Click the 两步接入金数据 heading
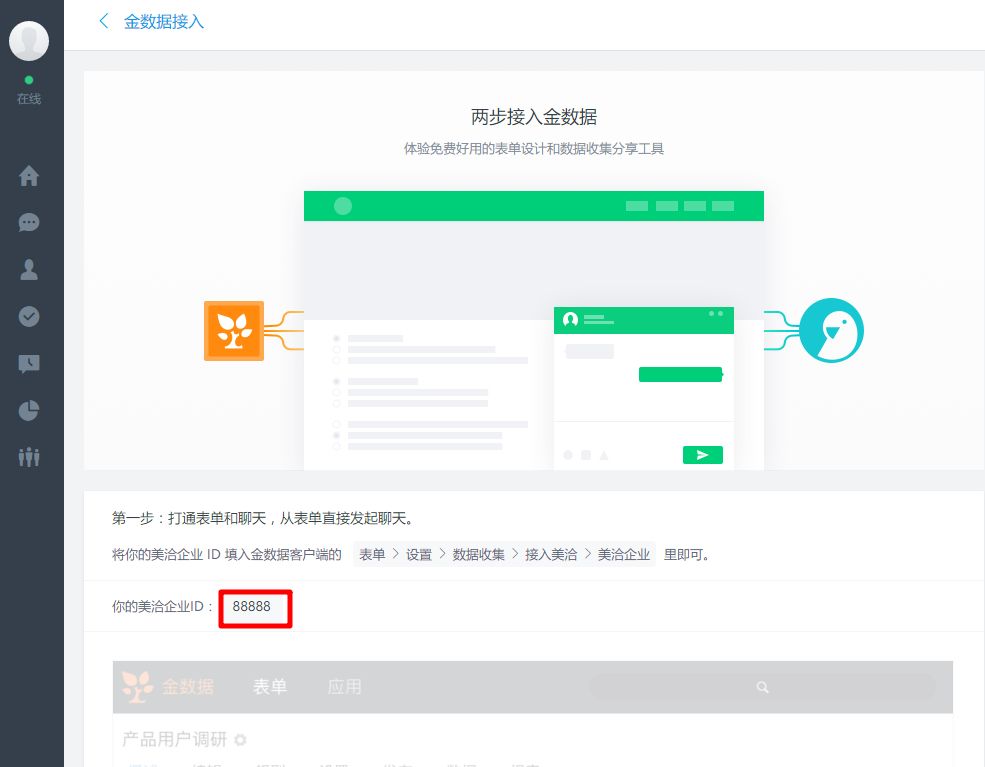This screenshot has height=767, width=985. pos(534,117)
